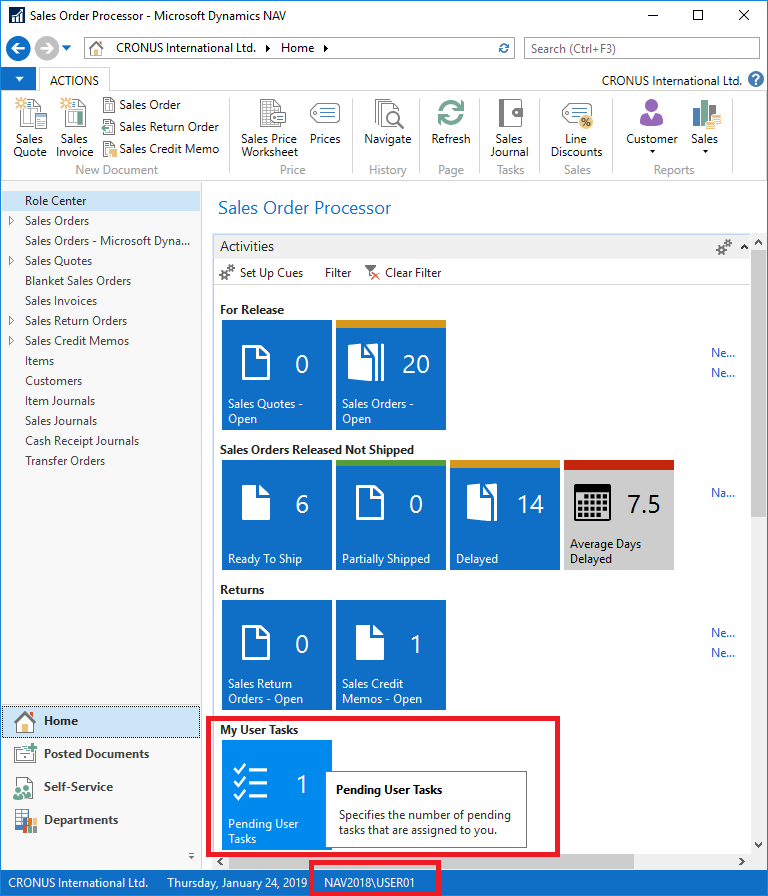Click the Sales Order ribbon action

pyautogui.click(x=141, y=105)
